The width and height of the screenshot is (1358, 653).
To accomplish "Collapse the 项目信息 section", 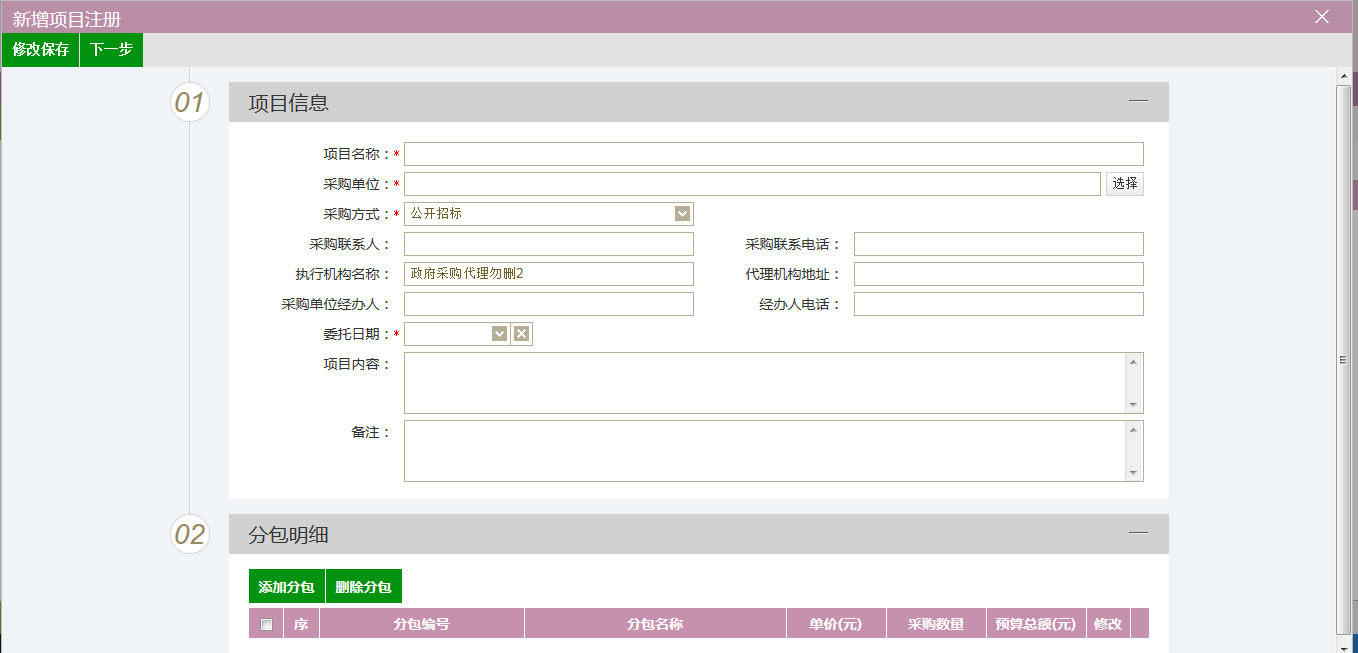I will coord(1138,101).
